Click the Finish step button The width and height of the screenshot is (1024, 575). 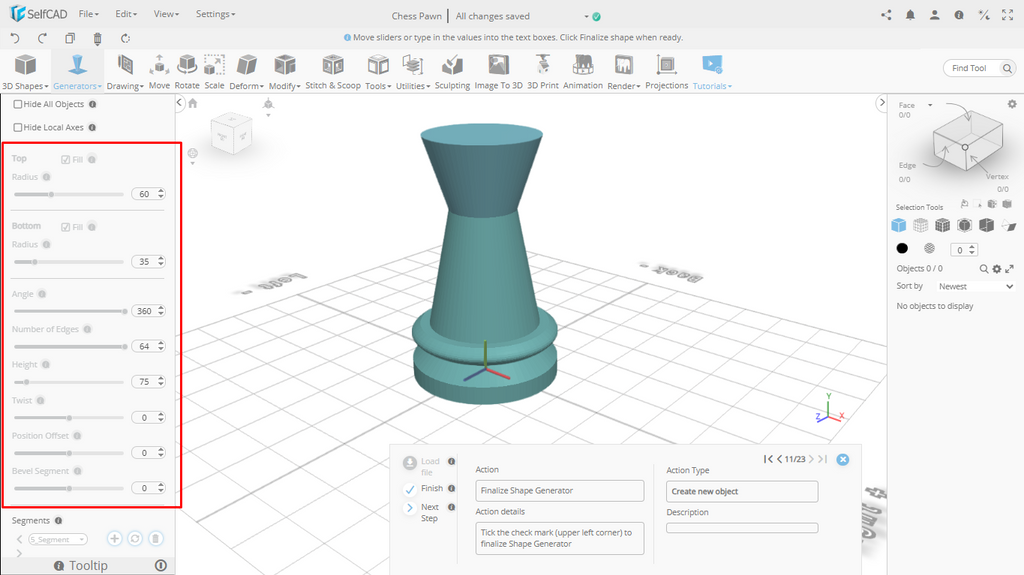pos(410,489)
